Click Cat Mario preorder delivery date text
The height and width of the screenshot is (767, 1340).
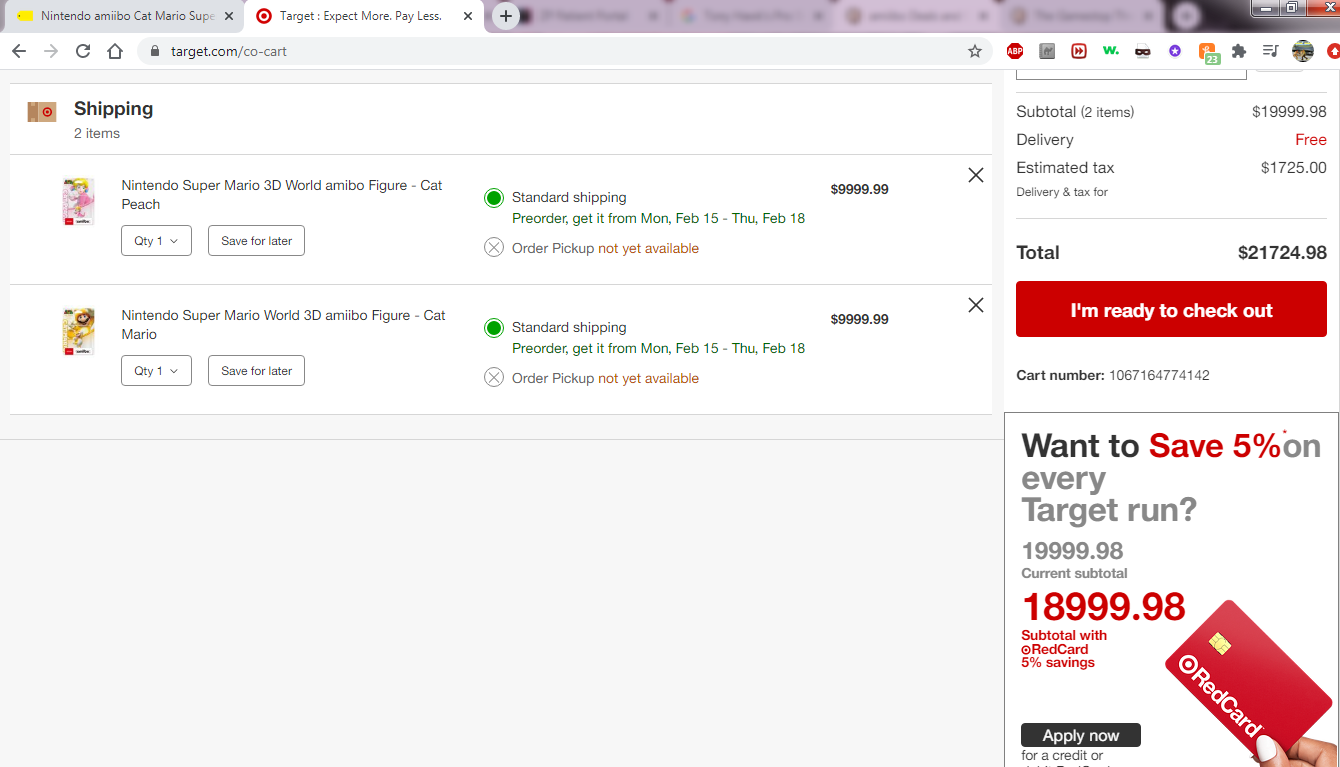[658, 348]
